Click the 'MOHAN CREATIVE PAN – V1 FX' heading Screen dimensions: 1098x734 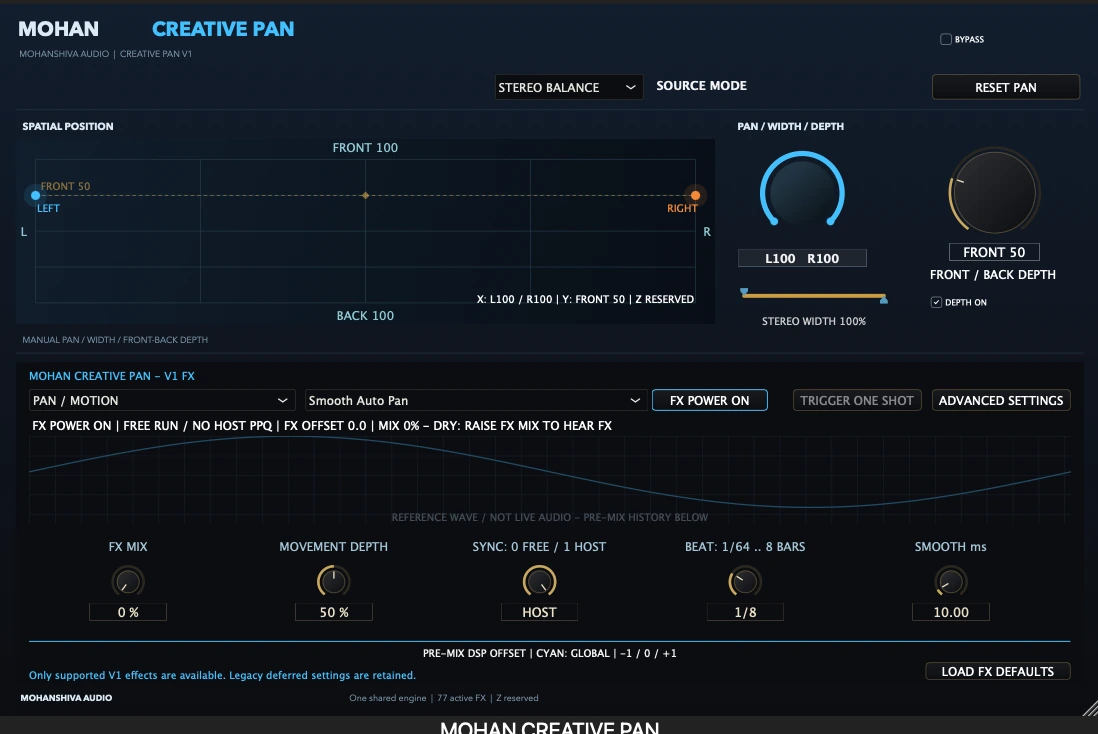click(x=112, y=375)
